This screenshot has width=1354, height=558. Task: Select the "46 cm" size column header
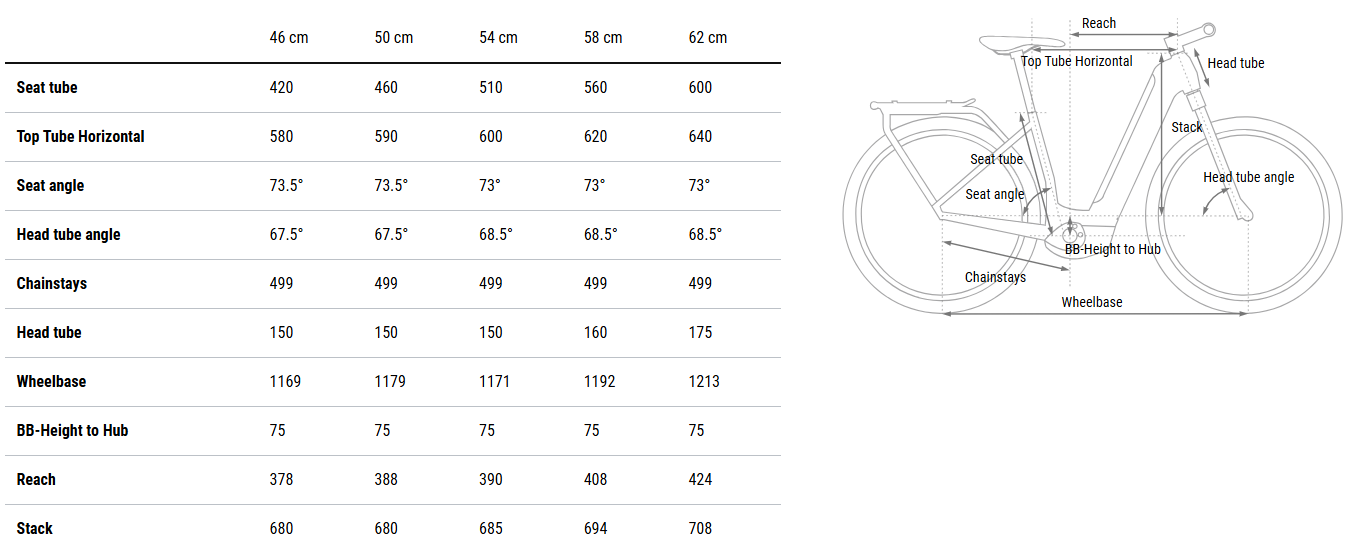click(289, 37)
